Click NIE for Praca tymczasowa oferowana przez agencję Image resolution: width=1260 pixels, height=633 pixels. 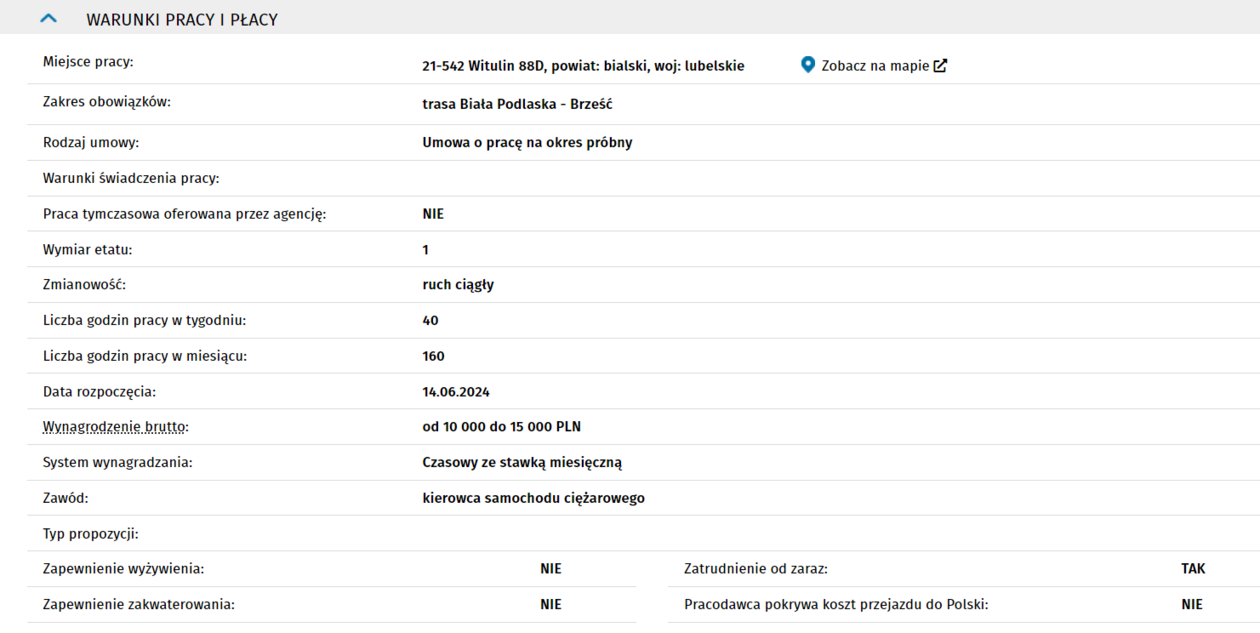(433, 214)
